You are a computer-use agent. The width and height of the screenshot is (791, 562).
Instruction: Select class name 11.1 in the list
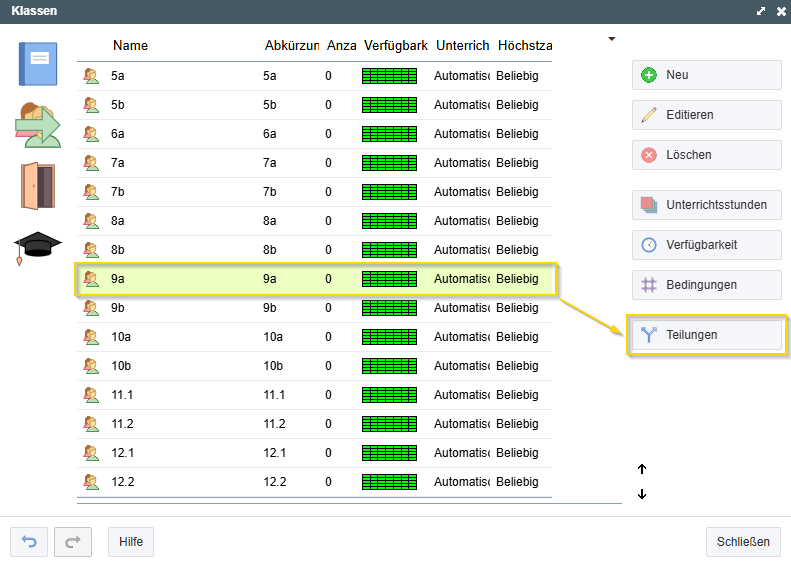122,395
